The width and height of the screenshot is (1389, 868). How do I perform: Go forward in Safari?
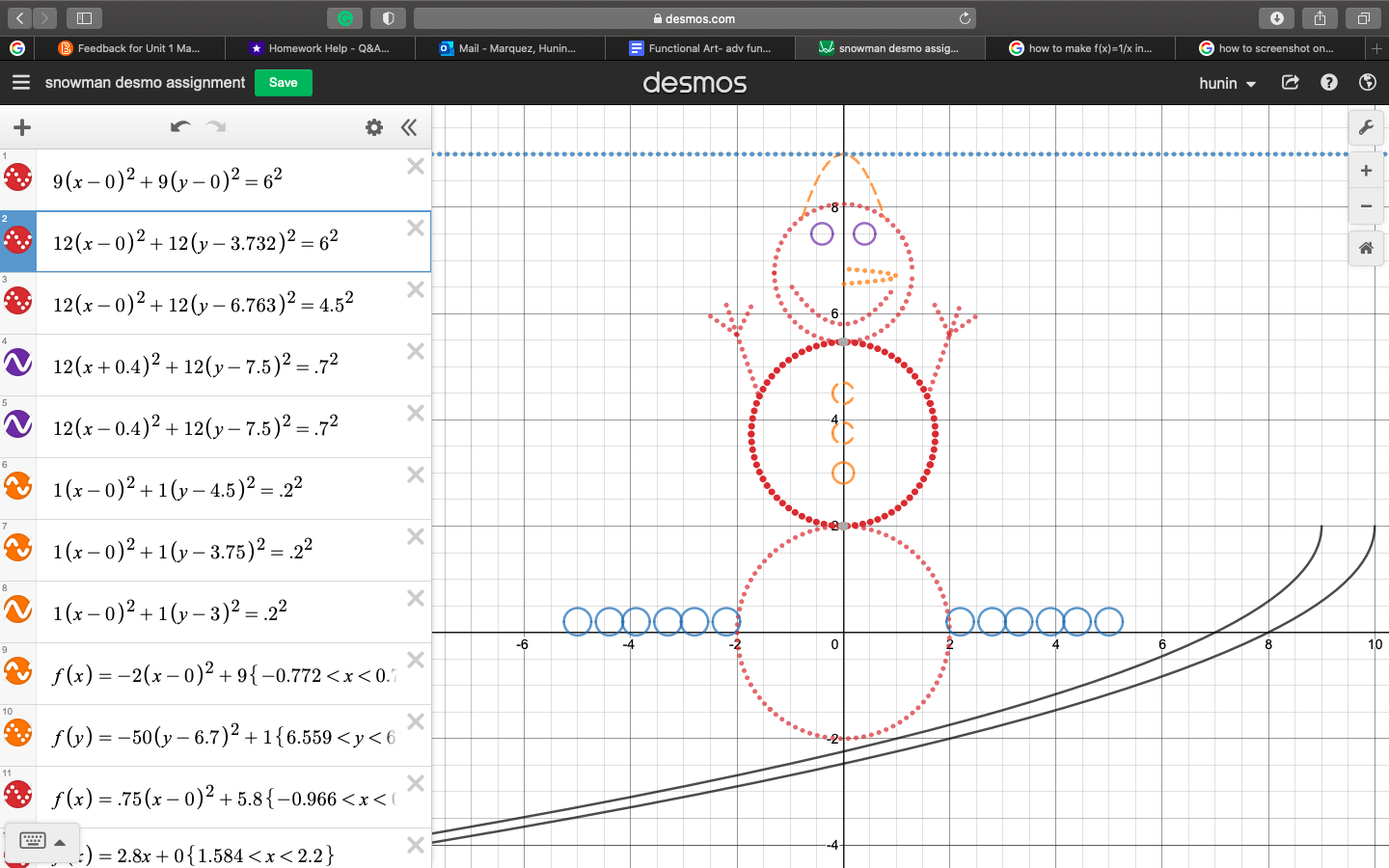point(44,18)
